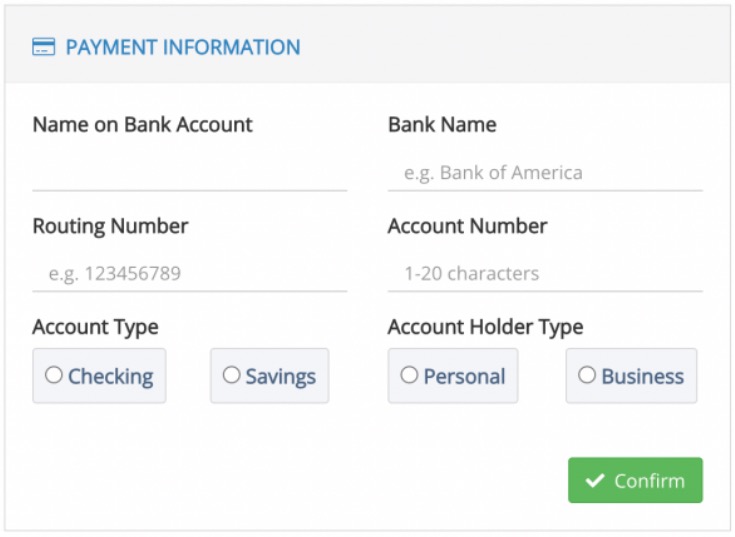Click the Bank Name label
The image size is (735, 537).
[442, 125]
